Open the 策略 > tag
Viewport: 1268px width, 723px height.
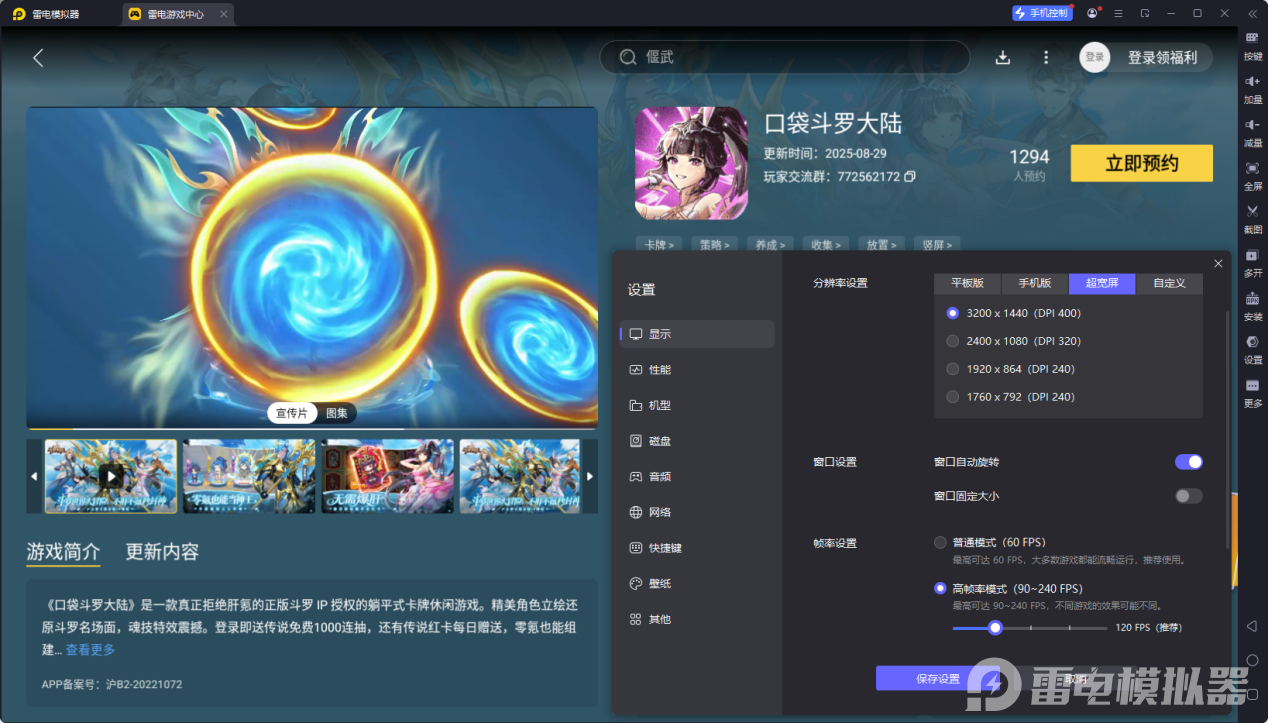click(715, 244)
